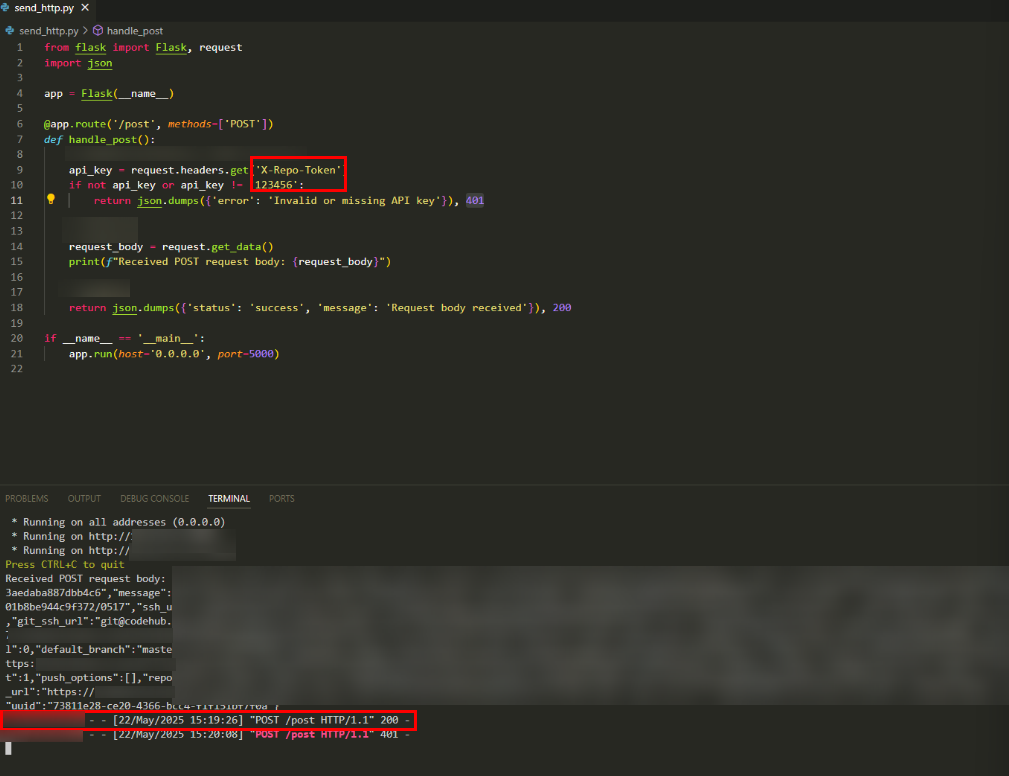
Task: Click handle_post symbol icon in breadcrumb
Action: [x=98, y=30]
